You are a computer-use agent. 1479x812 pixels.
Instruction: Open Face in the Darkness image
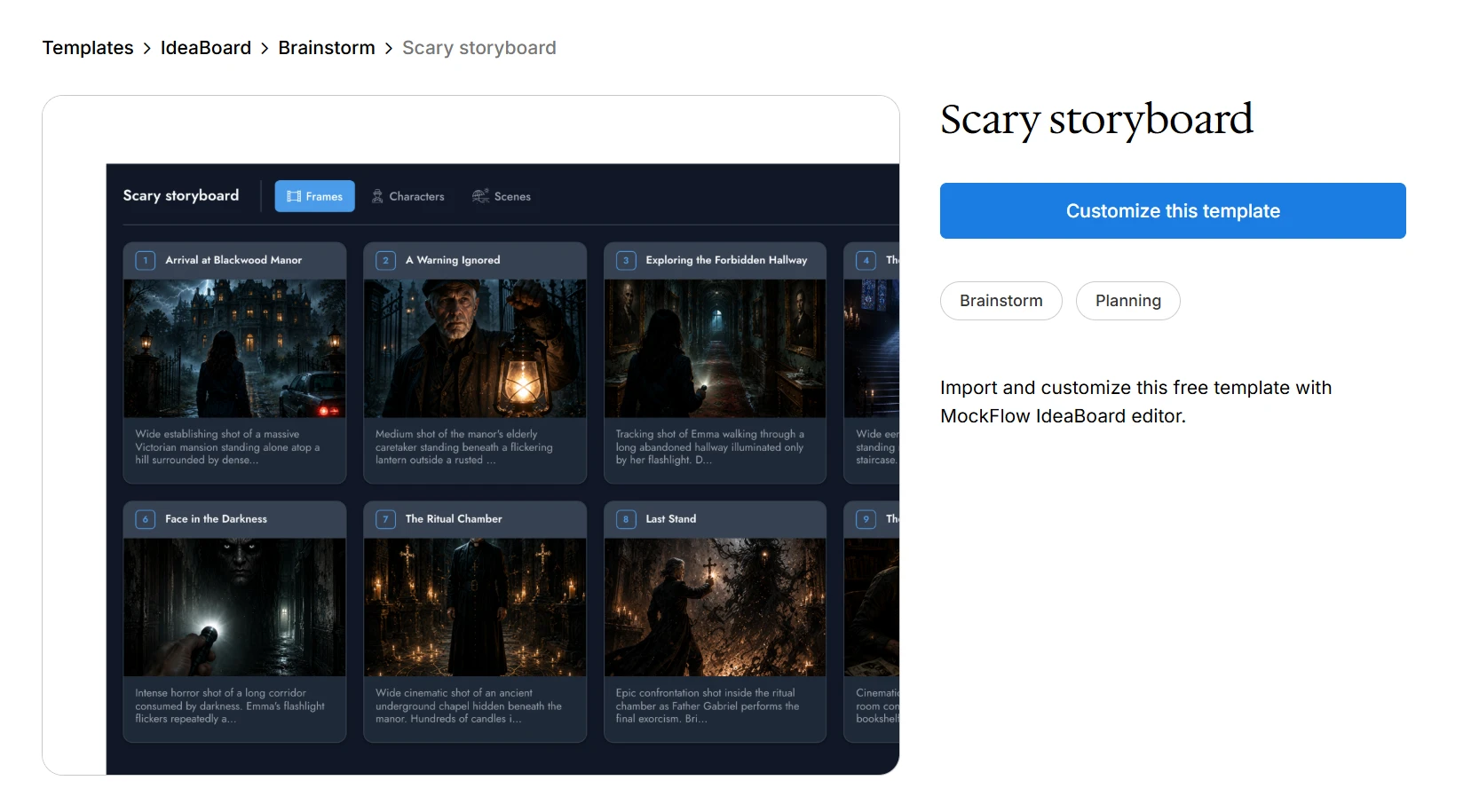[234, 608]
